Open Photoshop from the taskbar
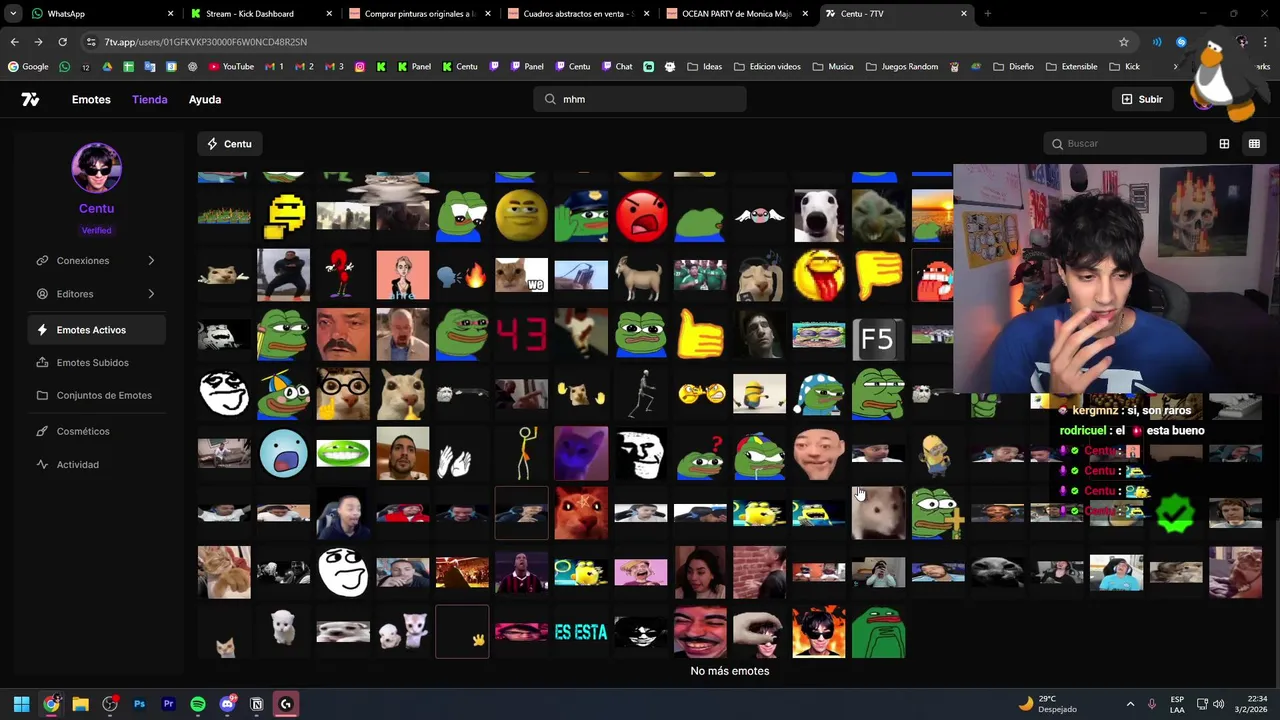The height and width of the screenshot is (720, 1280). [x=139, y=704]
